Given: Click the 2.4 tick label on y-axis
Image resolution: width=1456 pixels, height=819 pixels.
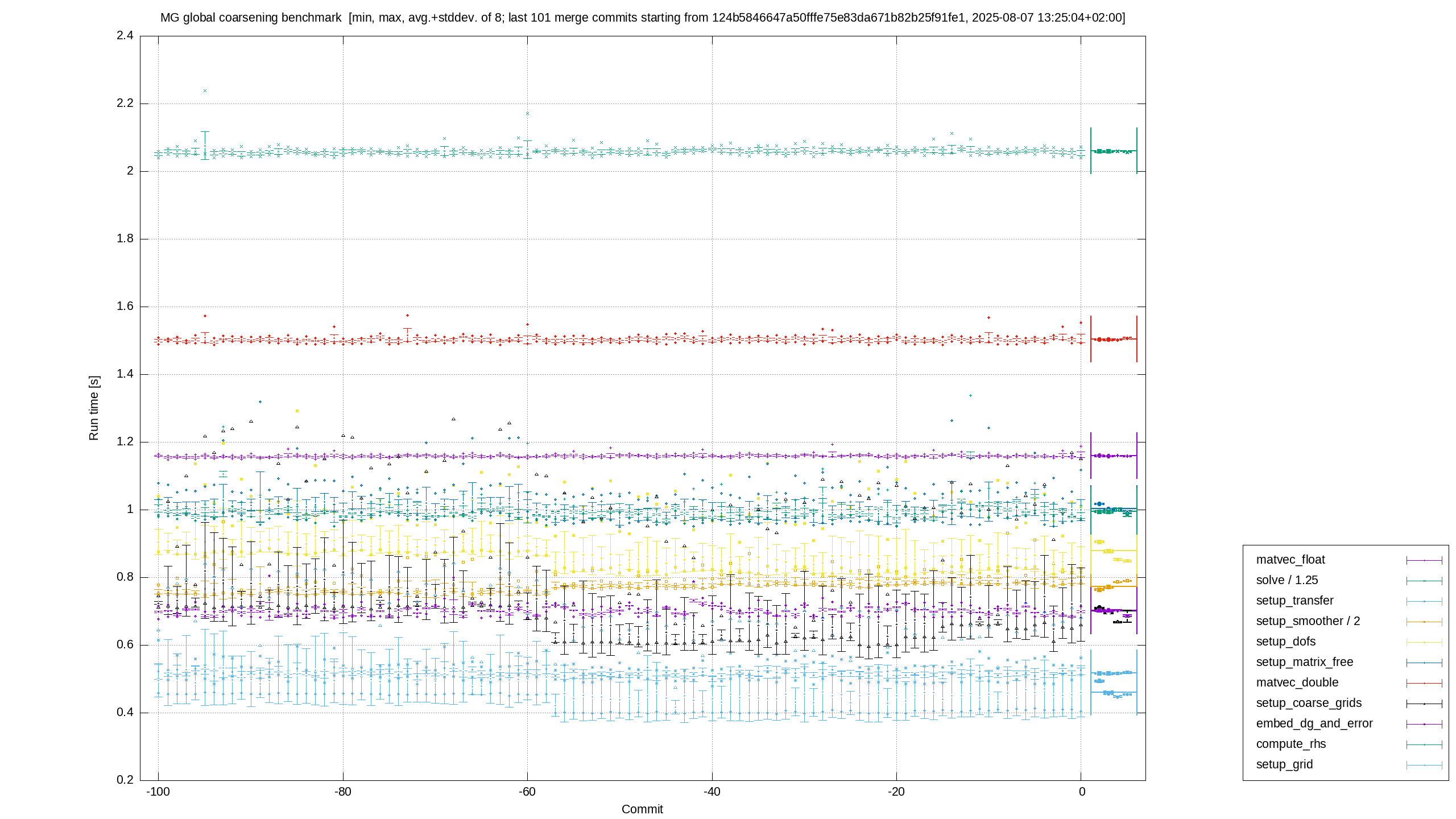Looking at the screenshot, I should 125,35.
